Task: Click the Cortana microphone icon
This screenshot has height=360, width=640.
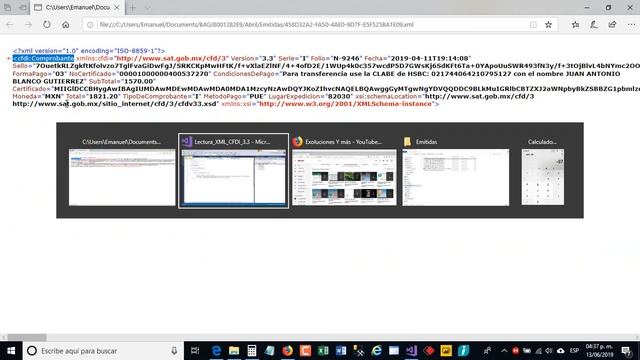Action: [174, 351]
